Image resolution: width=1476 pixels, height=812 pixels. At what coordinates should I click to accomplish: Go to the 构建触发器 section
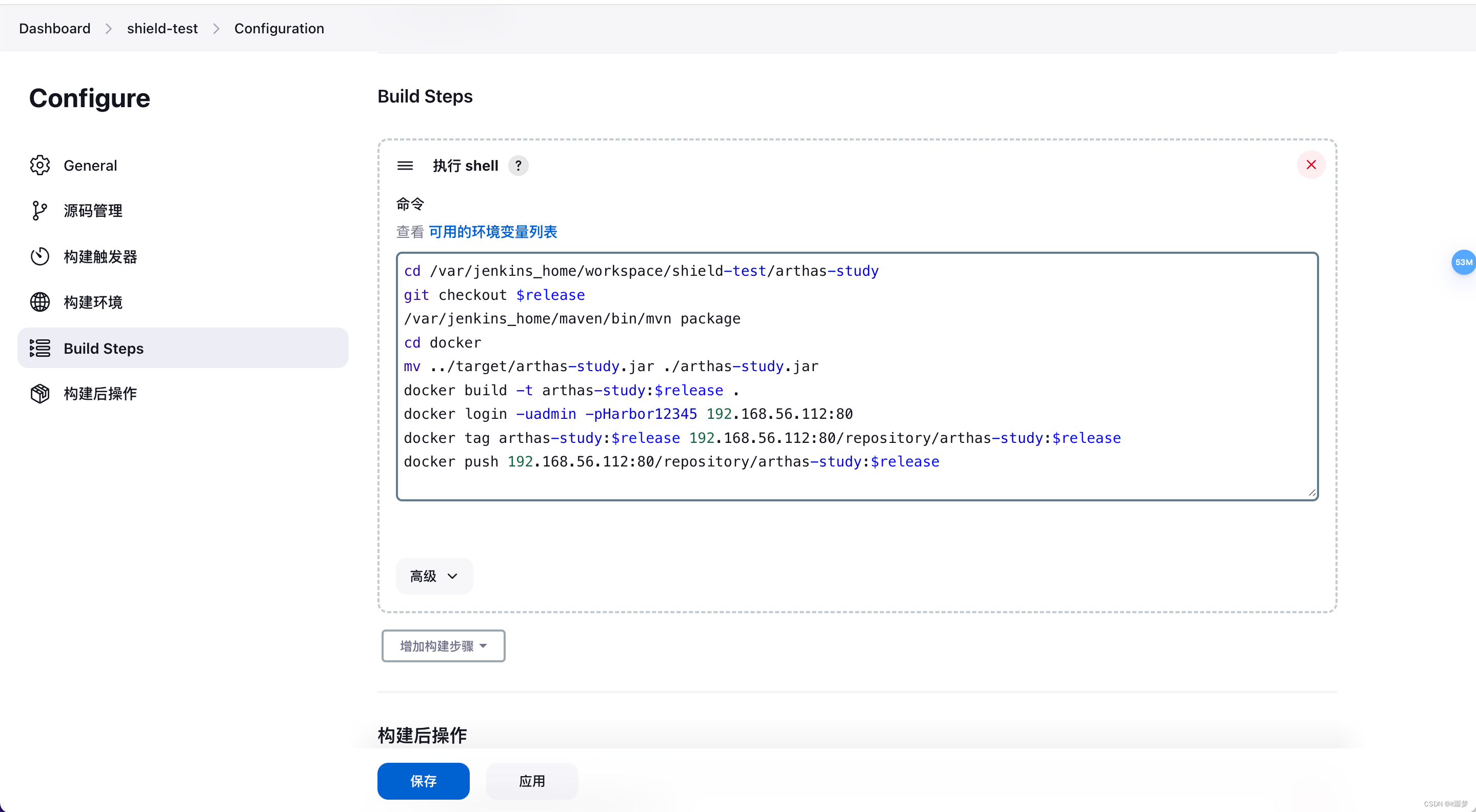click(x=101, y=256)
